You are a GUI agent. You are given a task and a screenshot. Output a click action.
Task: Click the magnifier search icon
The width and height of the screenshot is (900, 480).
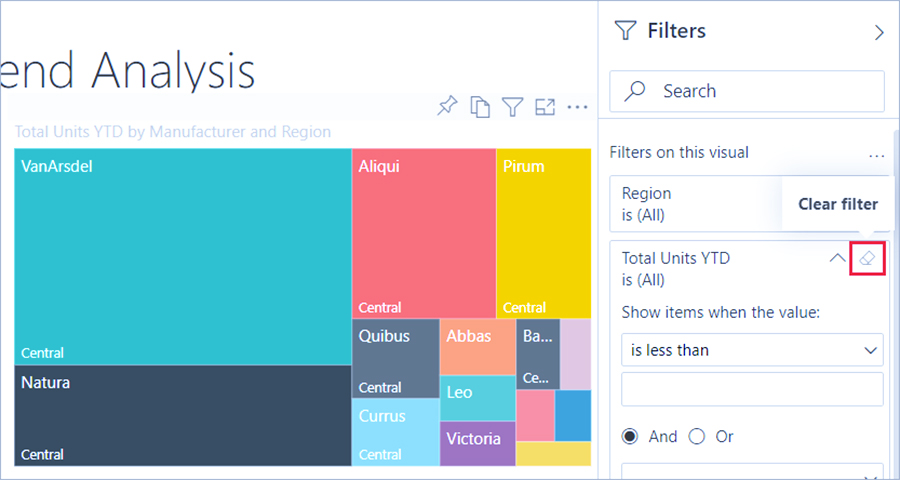pos(634,91)
